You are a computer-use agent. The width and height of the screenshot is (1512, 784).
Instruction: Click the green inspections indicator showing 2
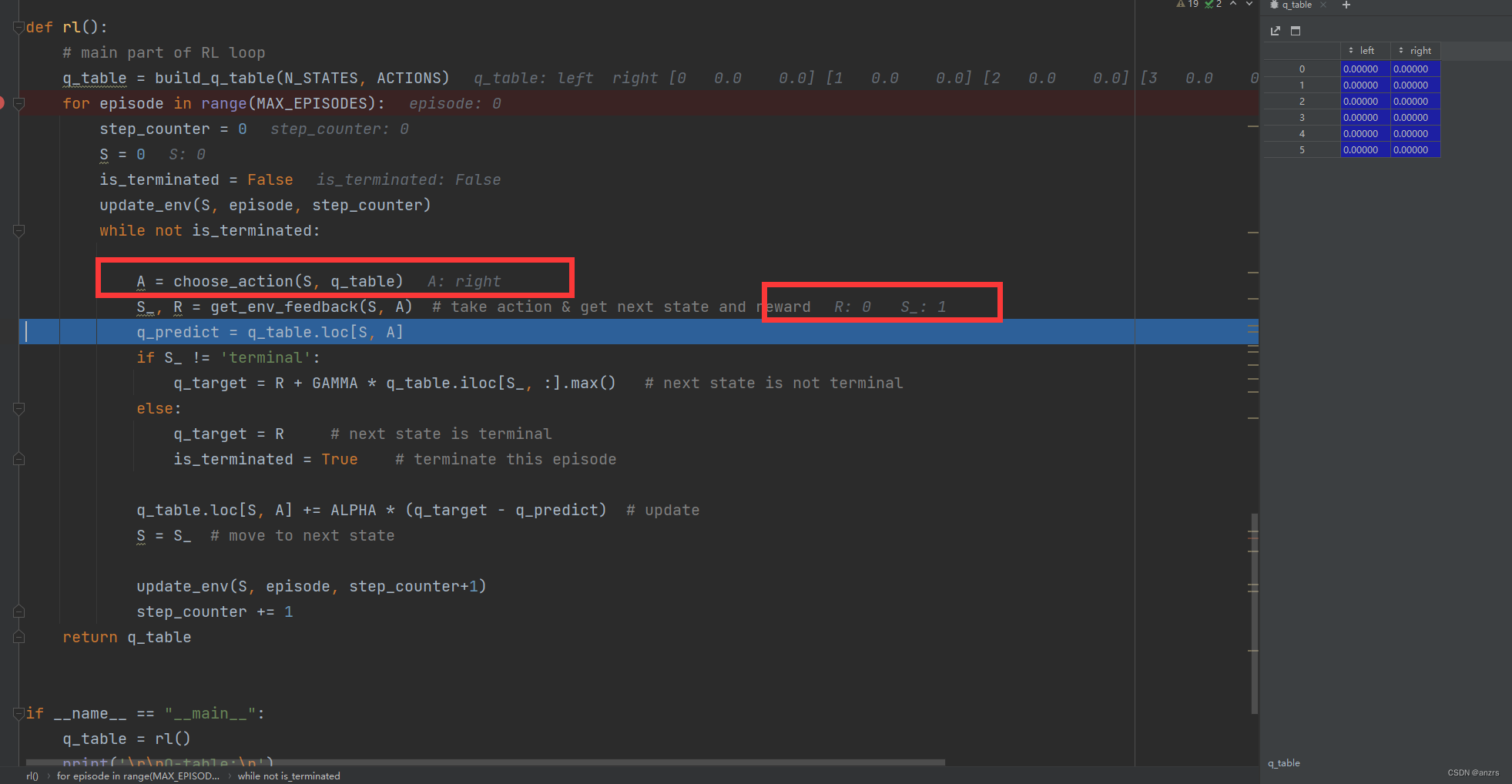(1214, 5)
